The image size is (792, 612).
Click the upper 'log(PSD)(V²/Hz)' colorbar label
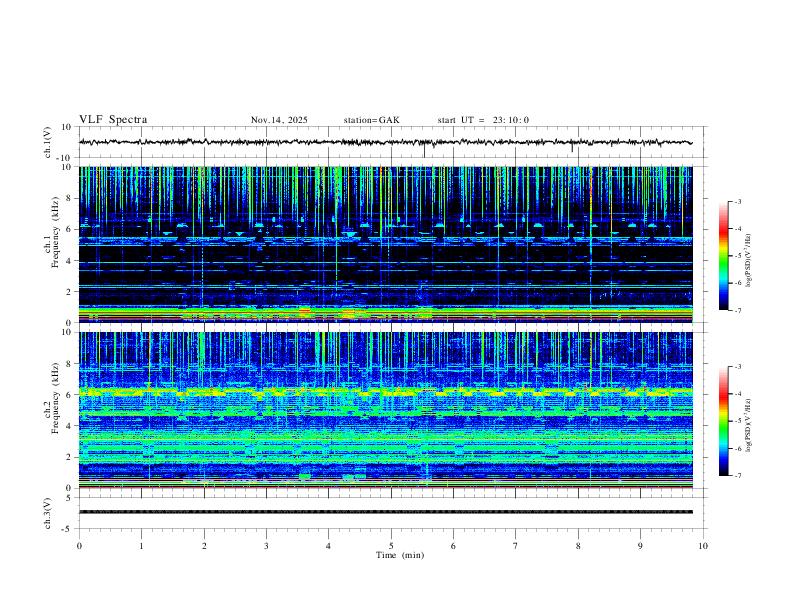[748, 261]
